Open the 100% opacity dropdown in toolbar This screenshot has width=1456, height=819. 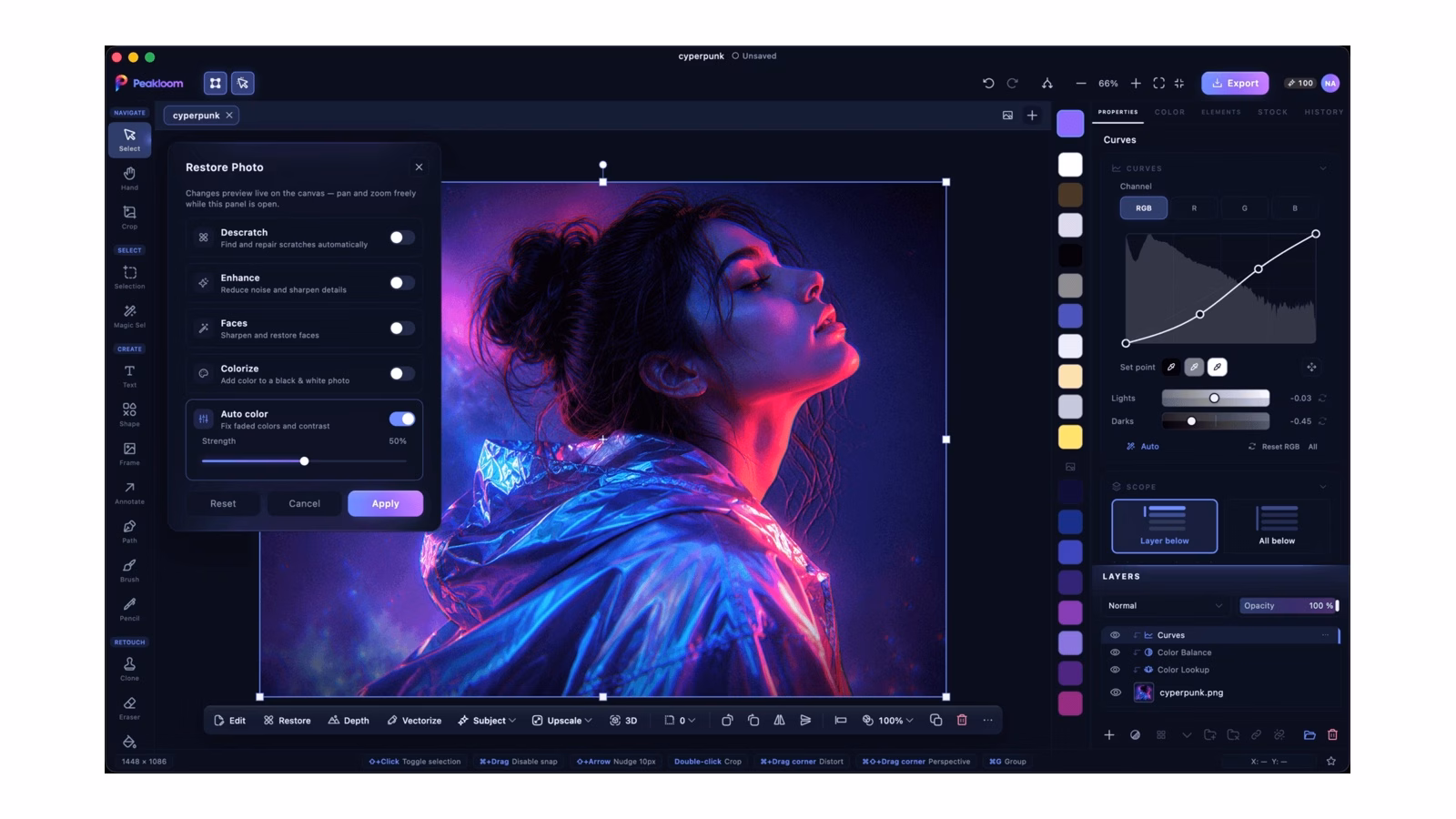(x=888, y=720)
